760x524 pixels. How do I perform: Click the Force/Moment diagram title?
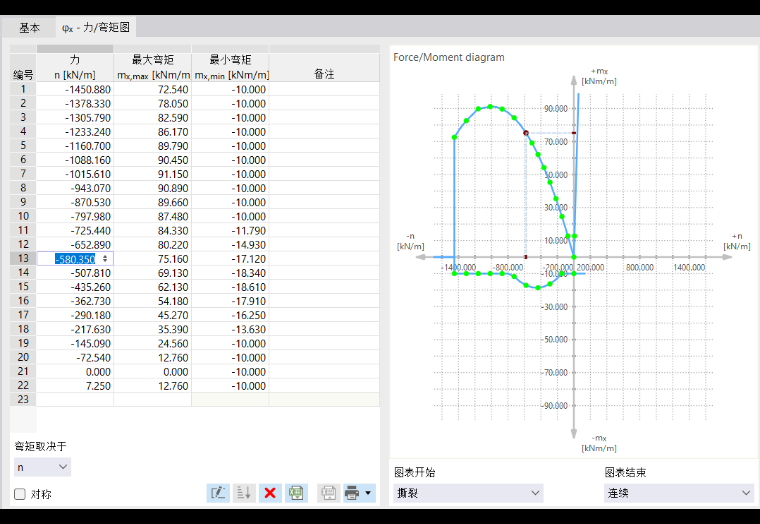[x=448, y=57]
